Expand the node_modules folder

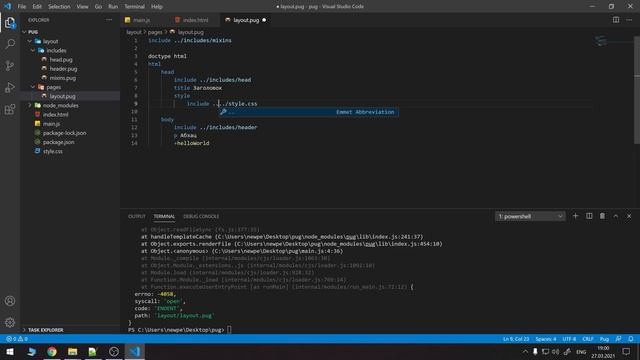(60, 105)
